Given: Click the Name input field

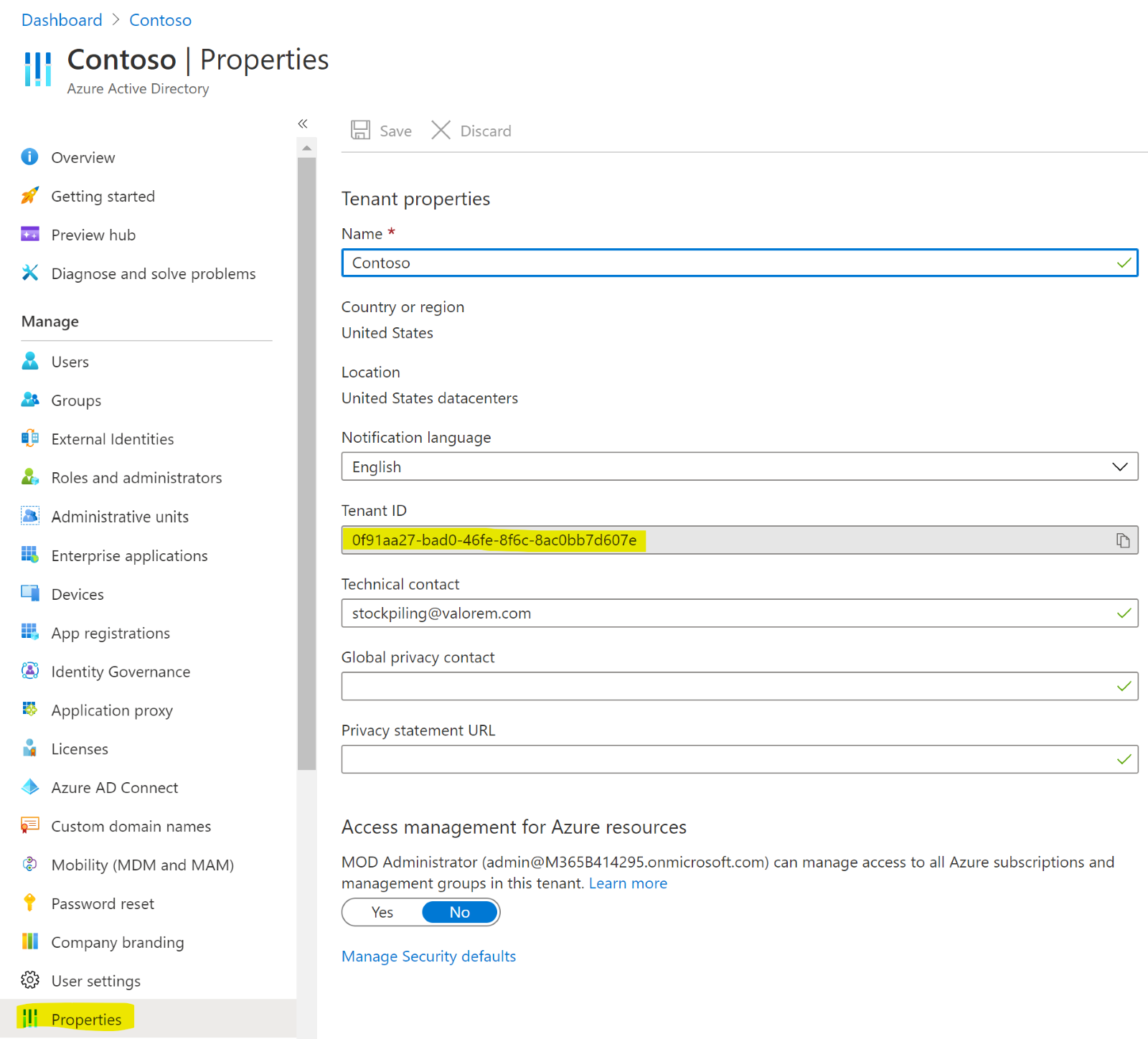Looking at the screenshot, I should click(x=740, y=263).
